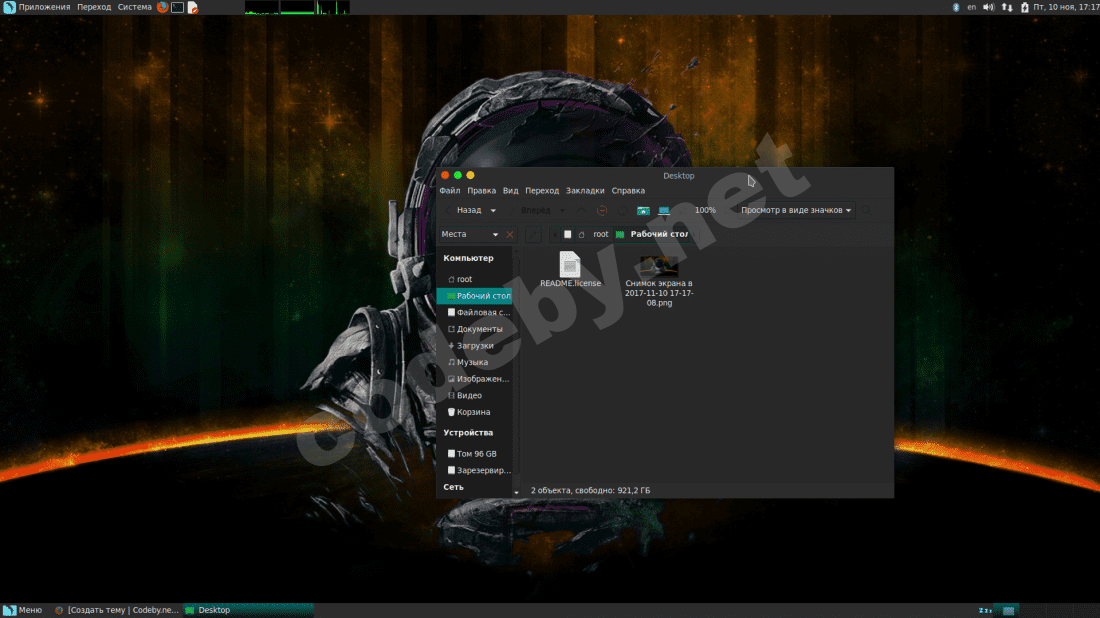This screenshot has height=618, width=1100.
Task: Go up to parent folder arrow
Action: point(581,210)
